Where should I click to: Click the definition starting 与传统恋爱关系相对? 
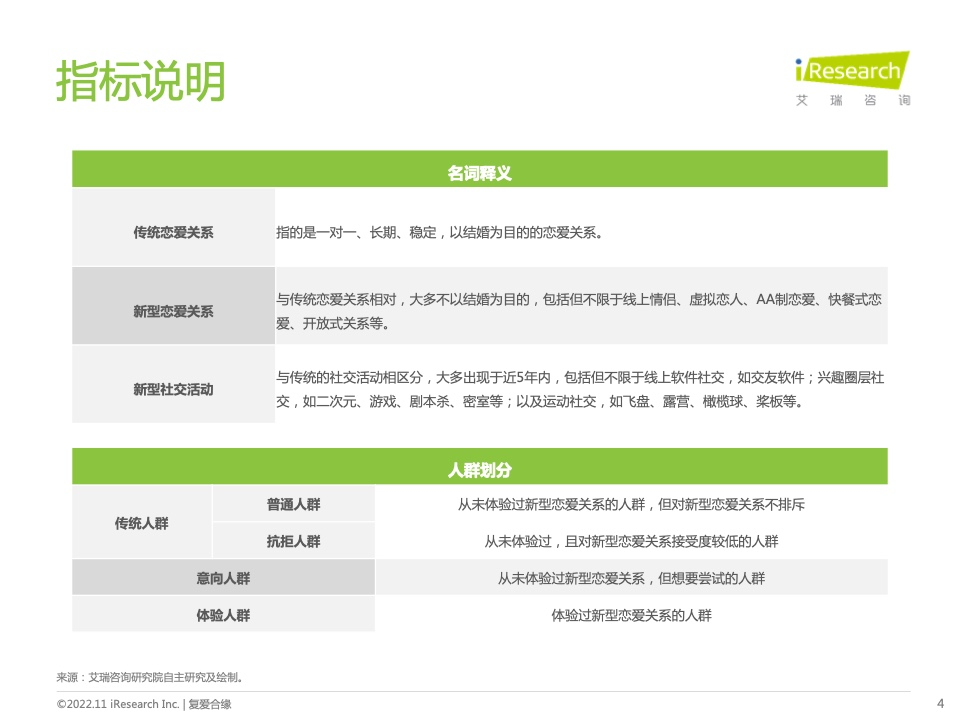click(x=579, y=311)
